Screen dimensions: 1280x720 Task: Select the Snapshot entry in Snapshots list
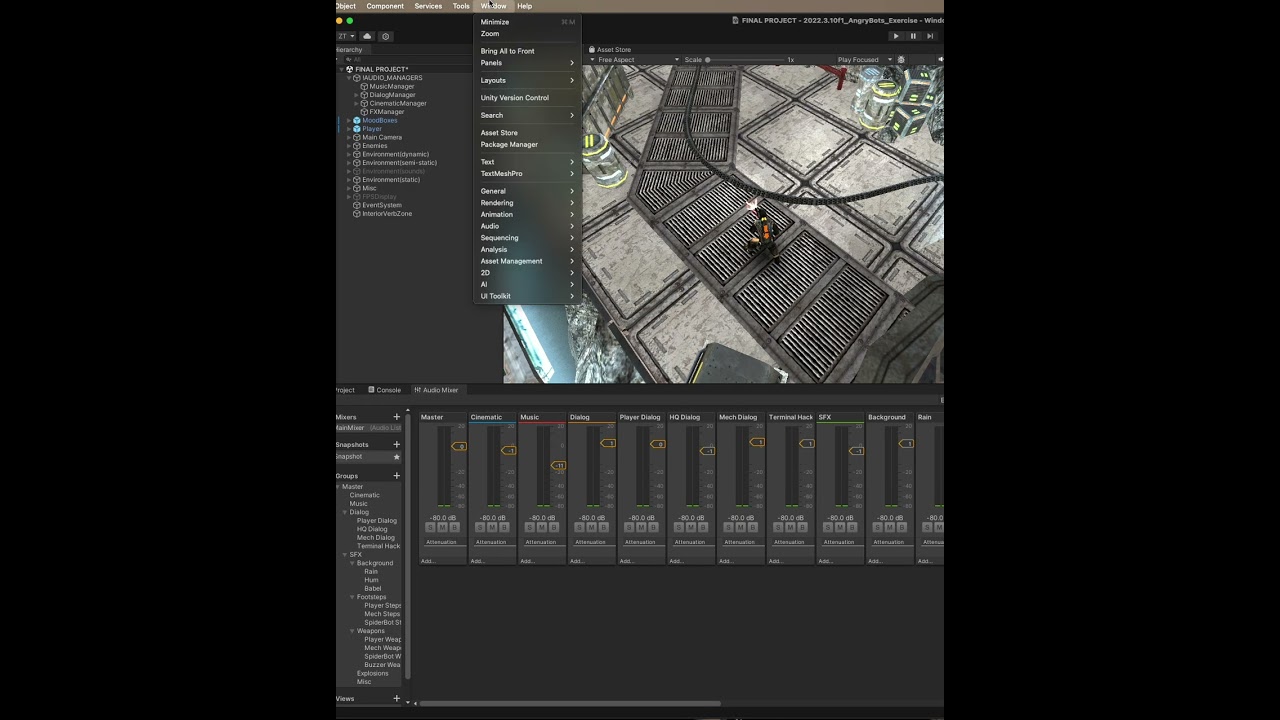(369, 457)
